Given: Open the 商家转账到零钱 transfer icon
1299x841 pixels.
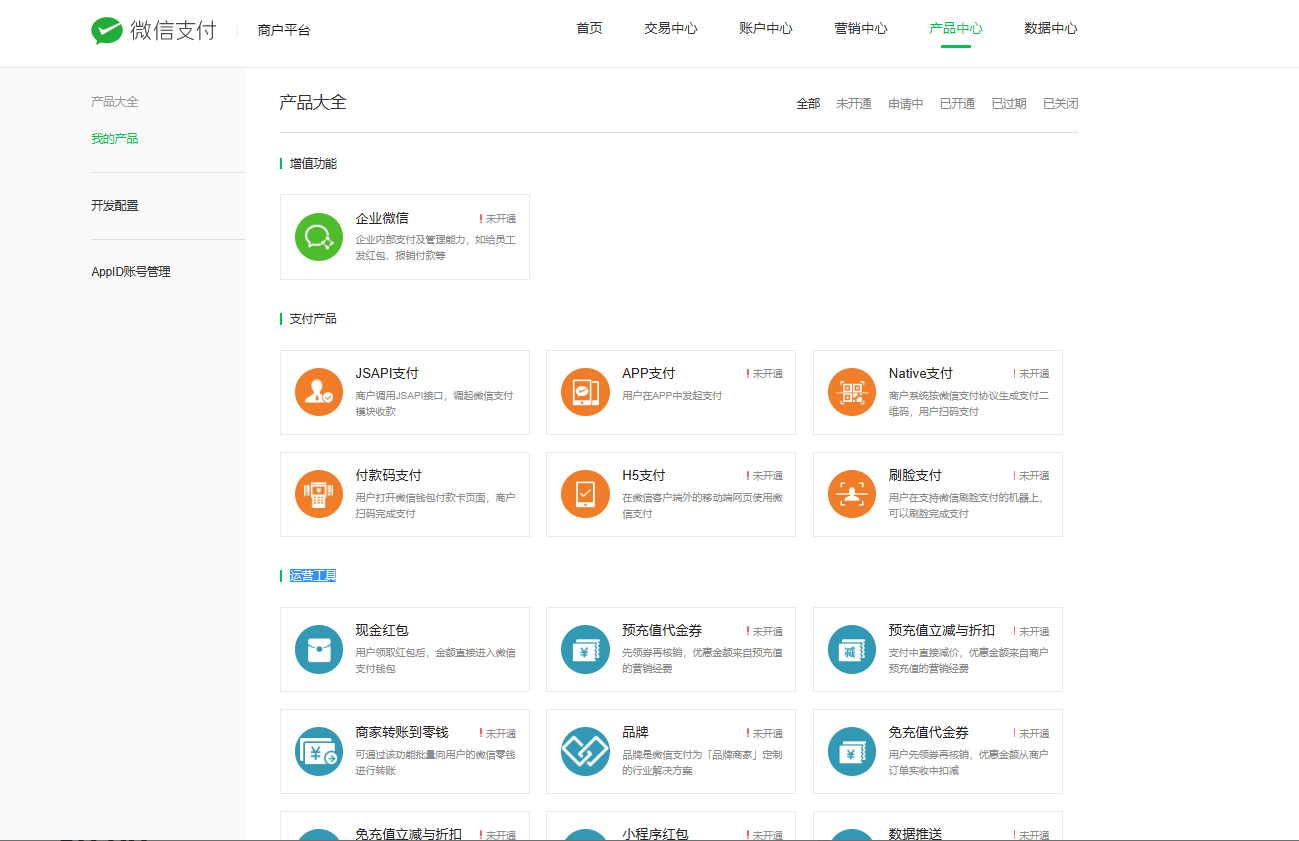Looking at the screenshot, I should pyautogui.click(x=319, y=751).
